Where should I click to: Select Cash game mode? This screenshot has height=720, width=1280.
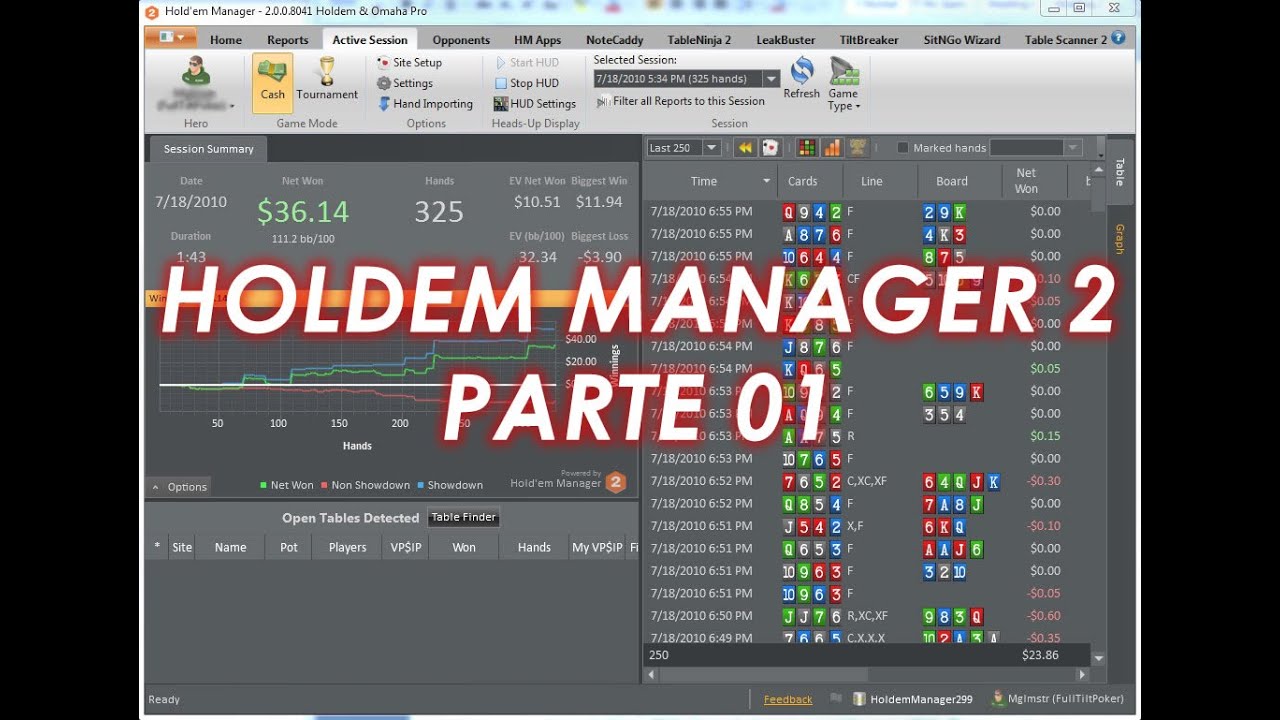[272, 81]
